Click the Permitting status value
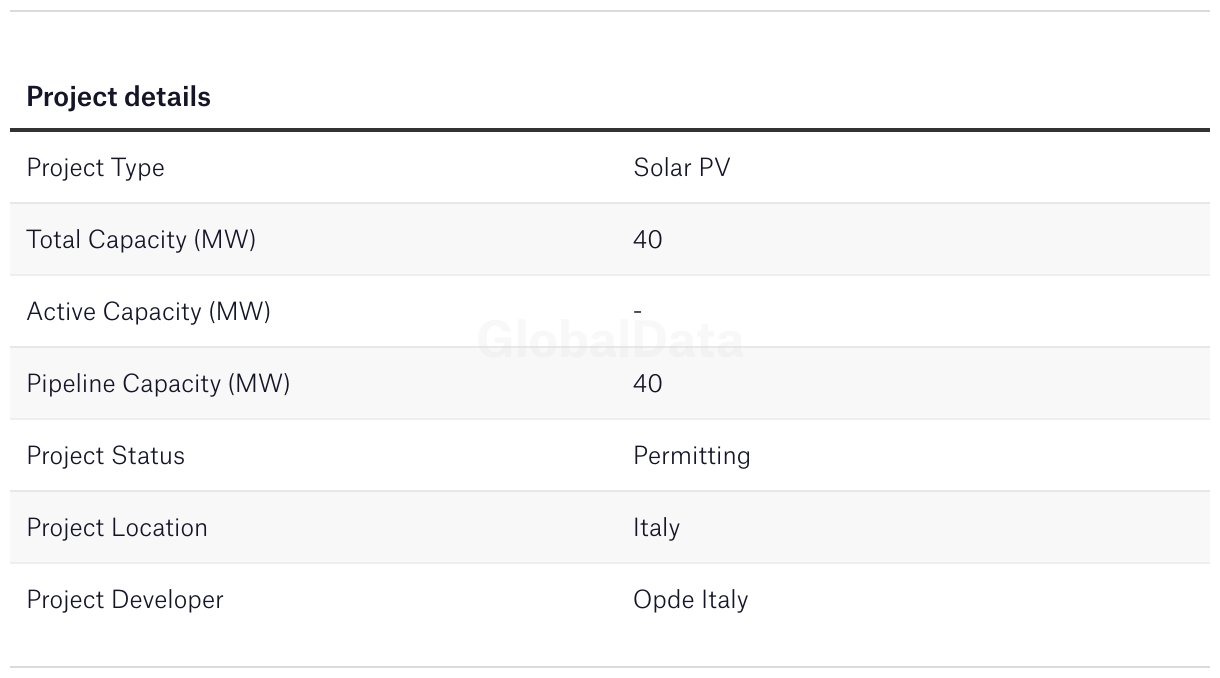This screenshot has width=1220, height=678. pyautogui.click(x=692, y=456)
